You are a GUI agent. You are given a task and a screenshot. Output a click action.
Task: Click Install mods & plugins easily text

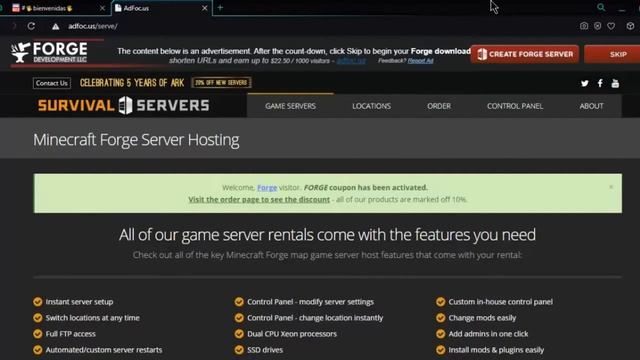coord(496,349)
